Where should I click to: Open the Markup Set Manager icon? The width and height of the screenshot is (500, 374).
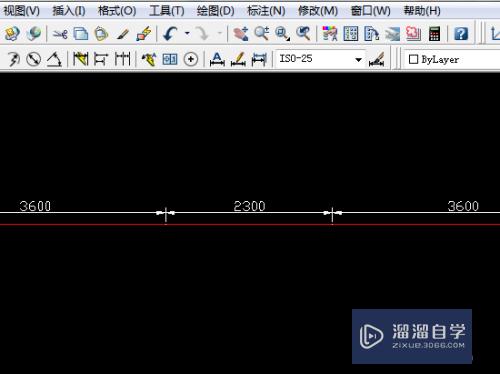[x=413, y=34]
